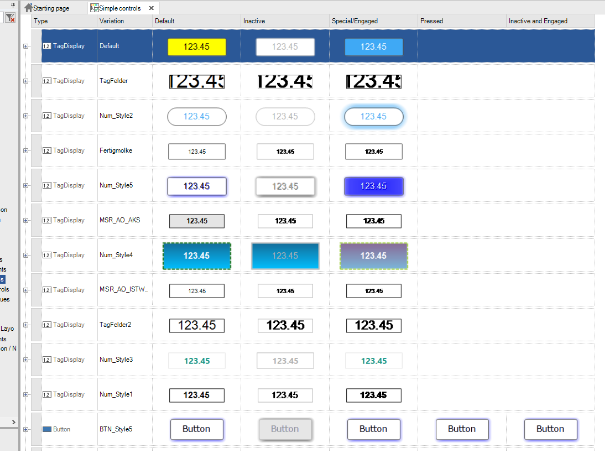Click right arrow on left panel scrollbar
The height and width of the screenshot is (451, 605).
tap(14, 422)
